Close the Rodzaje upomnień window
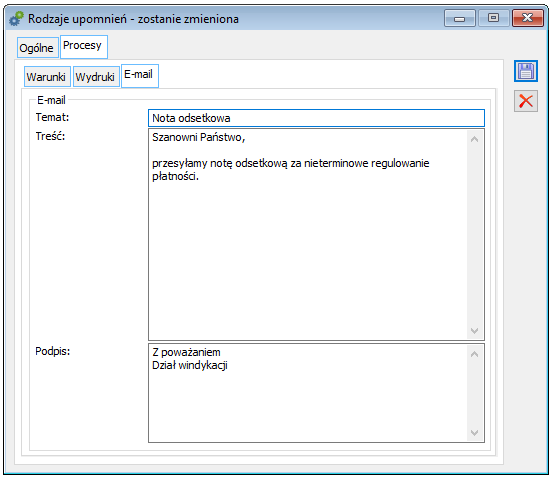 tap(527, 18)
